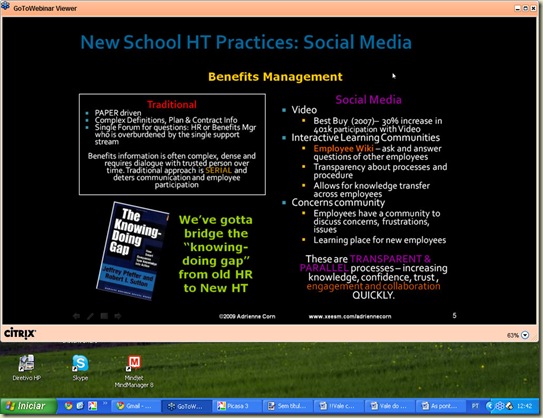This screenshot has height=418, width=543.
Task: Click the green We've gotta bridge text
Action: [x=216, y=254]
